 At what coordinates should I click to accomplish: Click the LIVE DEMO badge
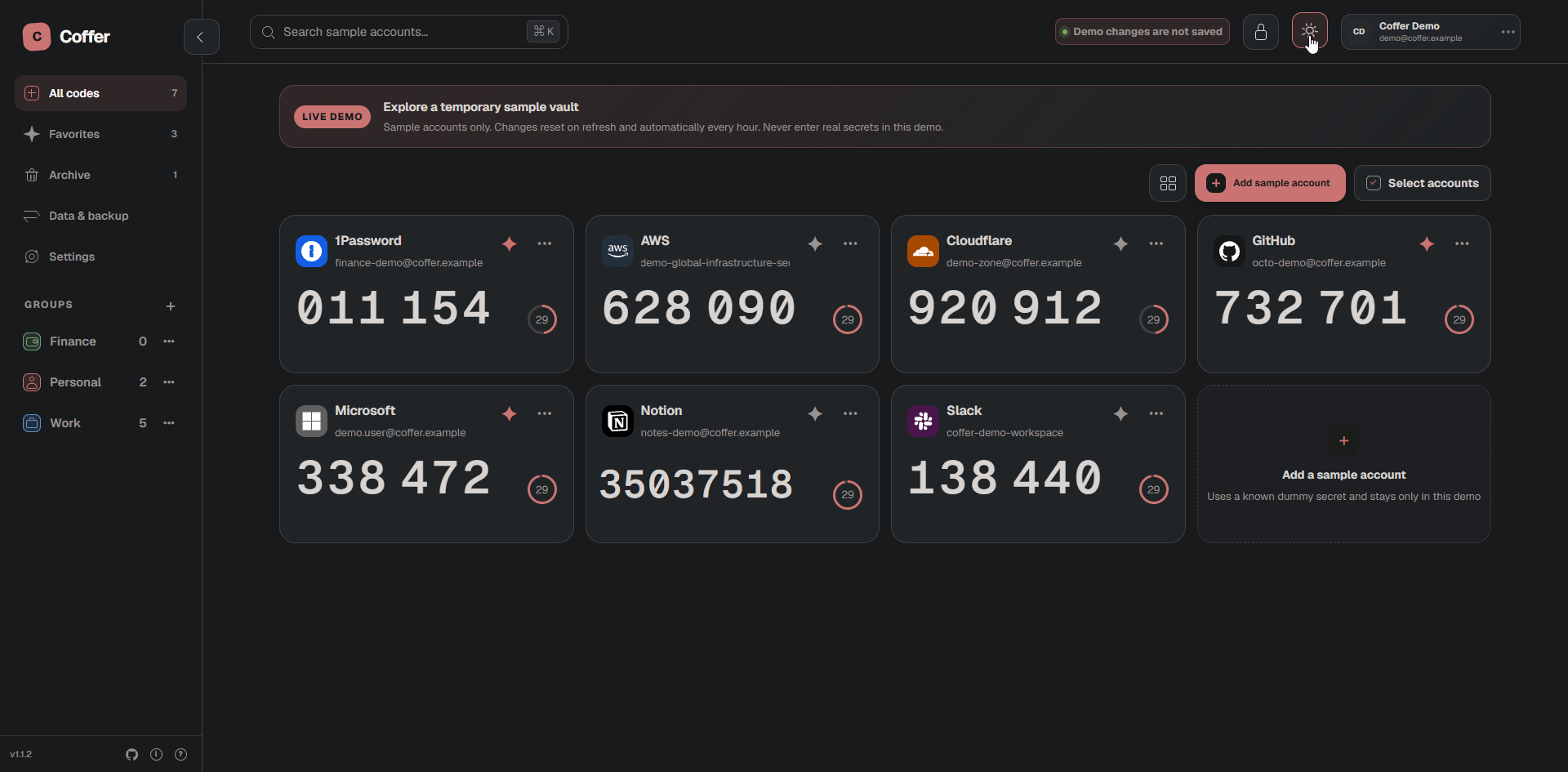pyautogui.click(x=332, y=117)
